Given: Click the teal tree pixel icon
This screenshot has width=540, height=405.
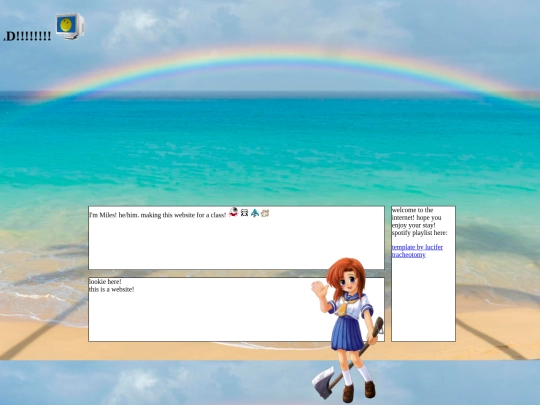Looking at the screenshot, I should tap(255, 213).
